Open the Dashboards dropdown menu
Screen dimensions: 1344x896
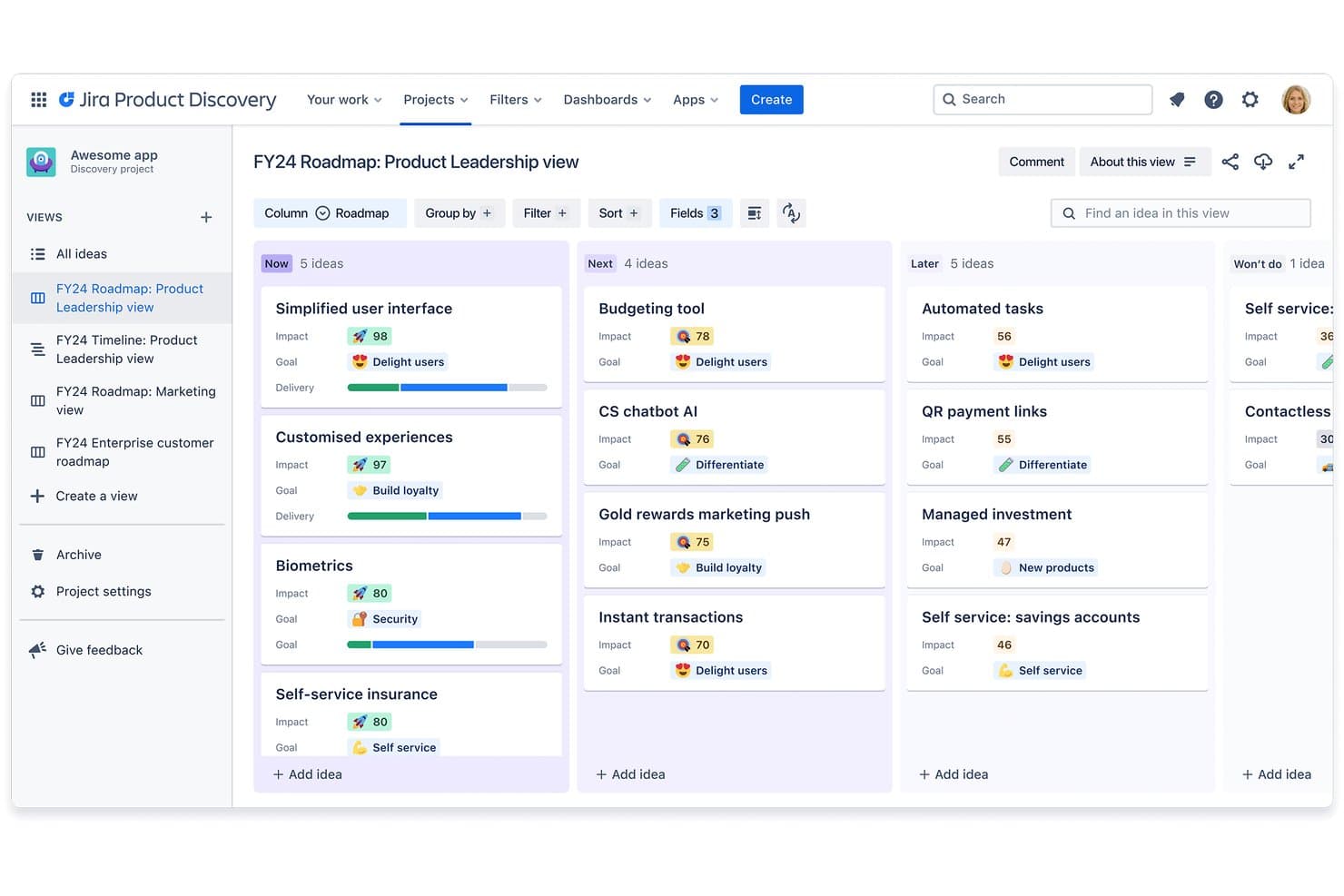608,100
